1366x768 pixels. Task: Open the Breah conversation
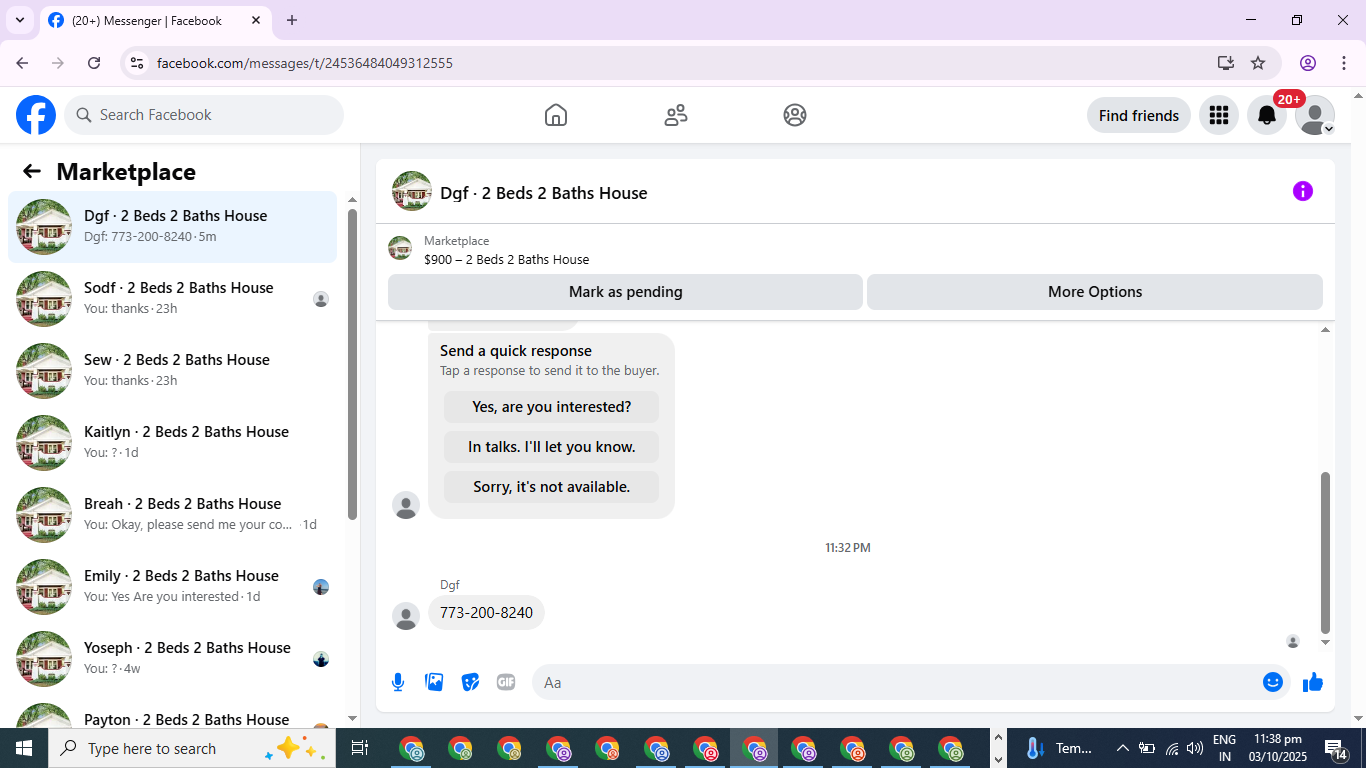coord(172,515)
